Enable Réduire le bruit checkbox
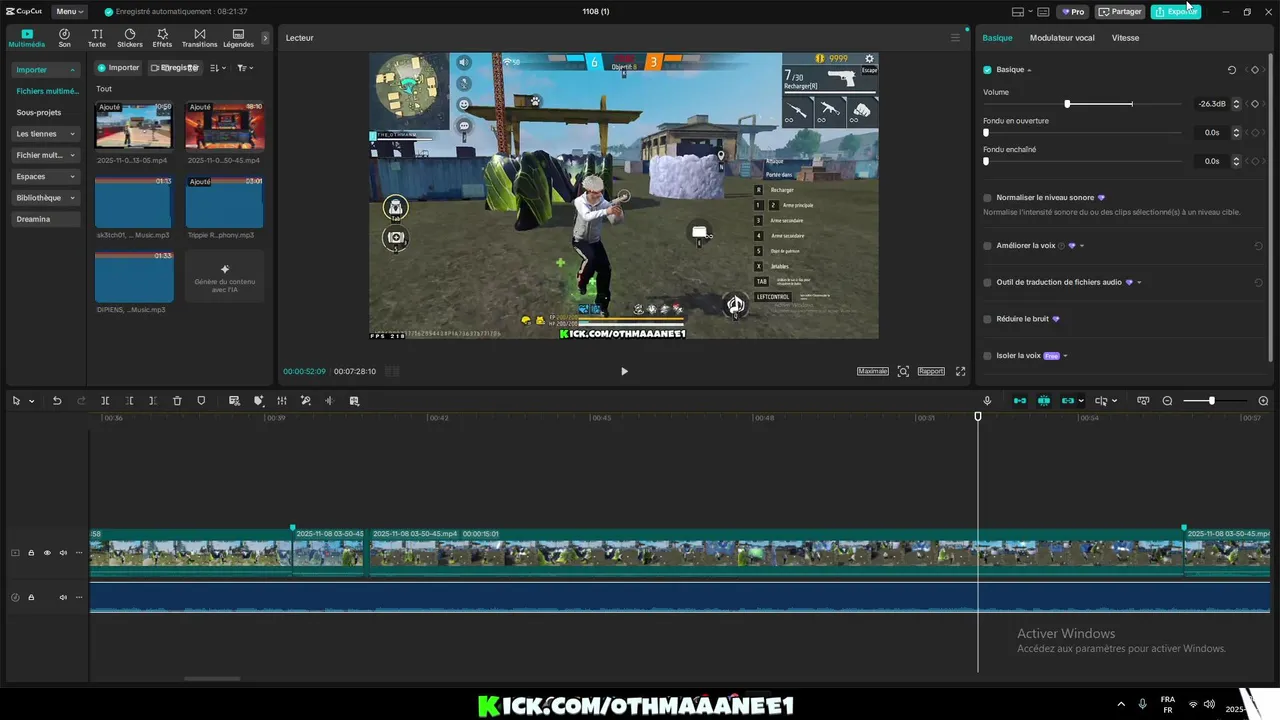1280x720 pixels. tap(987, 319)
